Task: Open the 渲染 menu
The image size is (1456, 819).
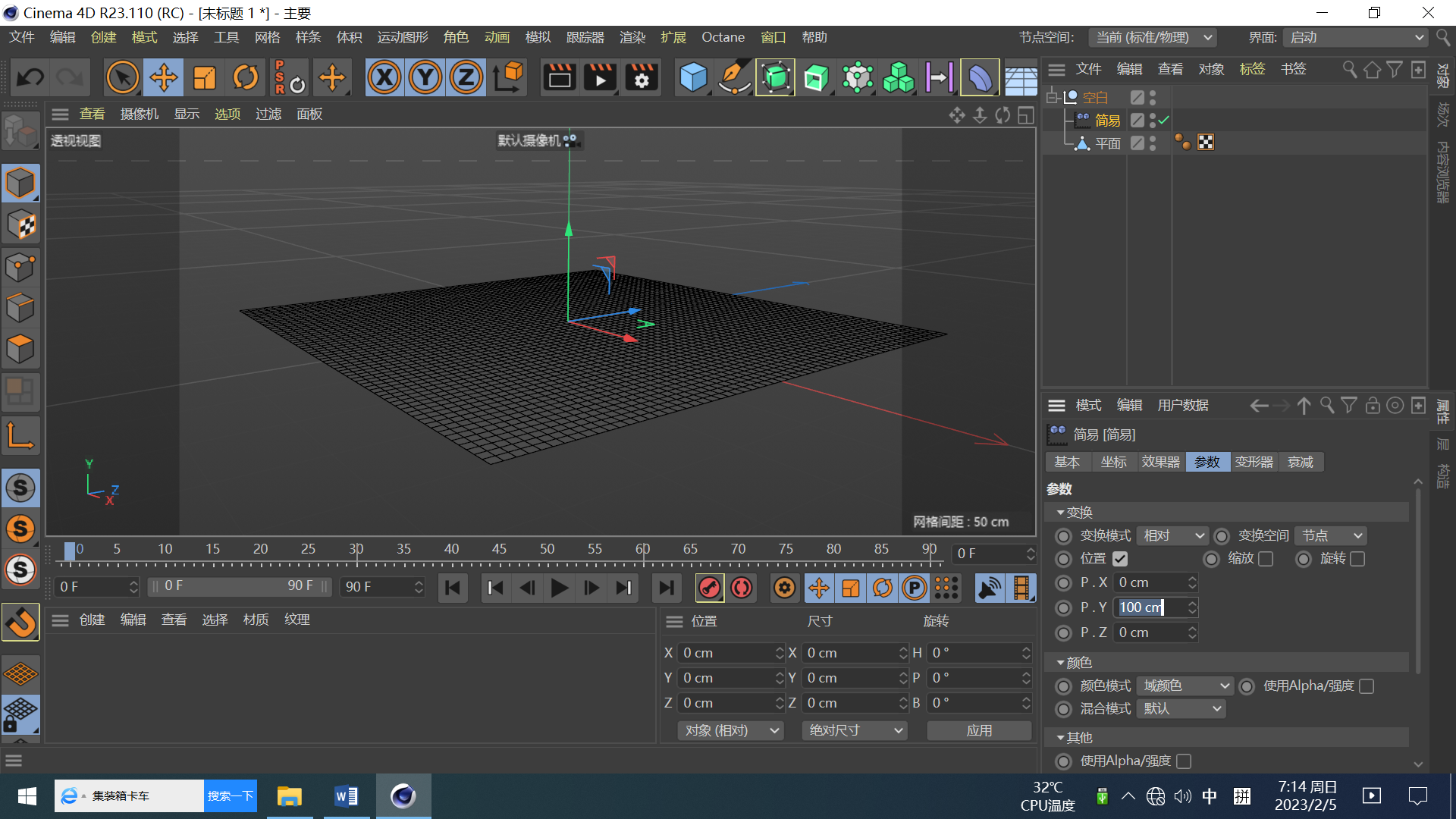Action: [632, 37]
